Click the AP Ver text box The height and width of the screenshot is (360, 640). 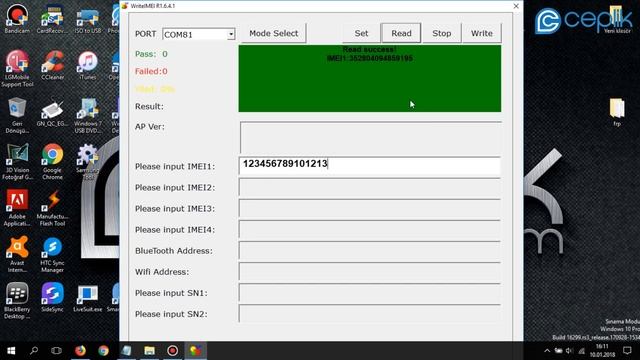point(371,138)
